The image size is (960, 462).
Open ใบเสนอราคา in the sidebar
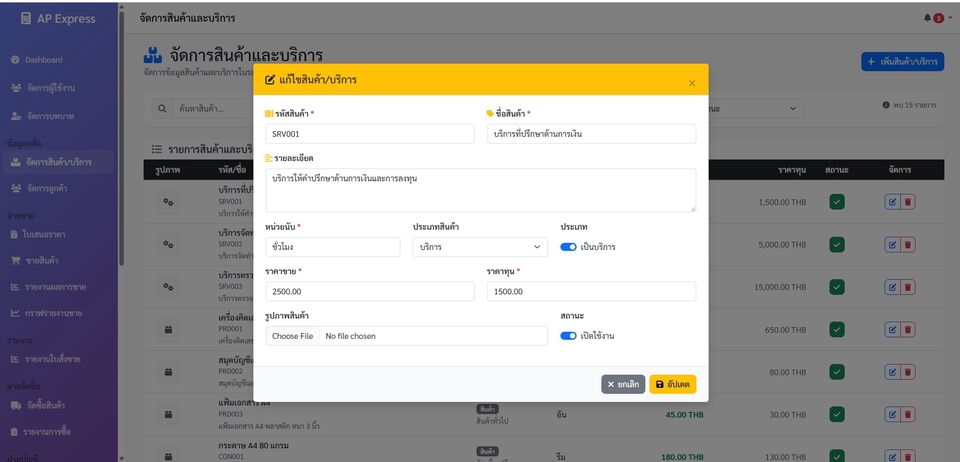[39, 234]
